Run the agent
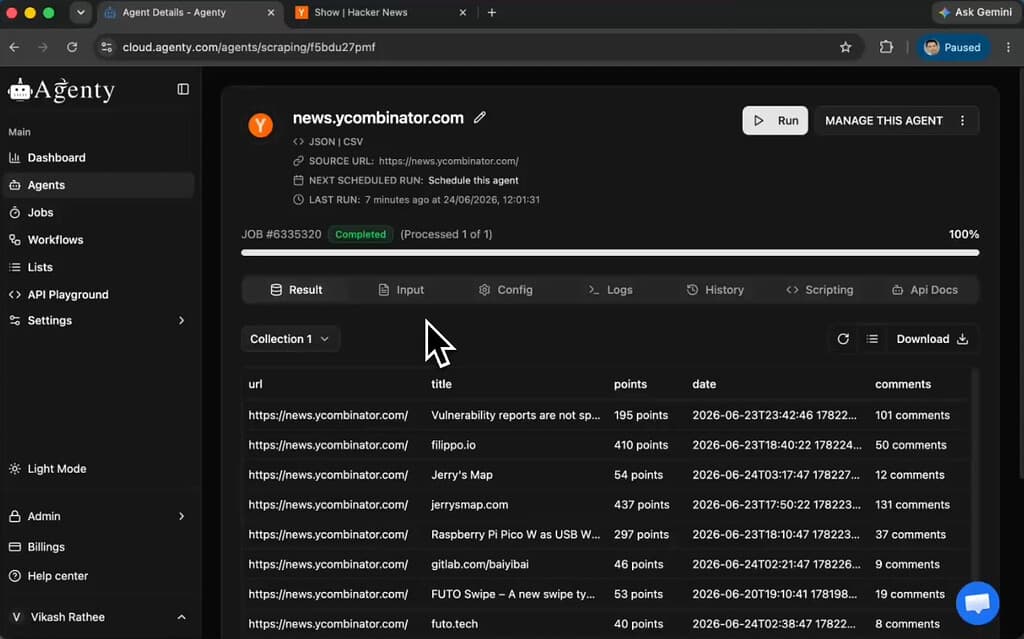1024x639 pixels. click(x=775, y=121)
